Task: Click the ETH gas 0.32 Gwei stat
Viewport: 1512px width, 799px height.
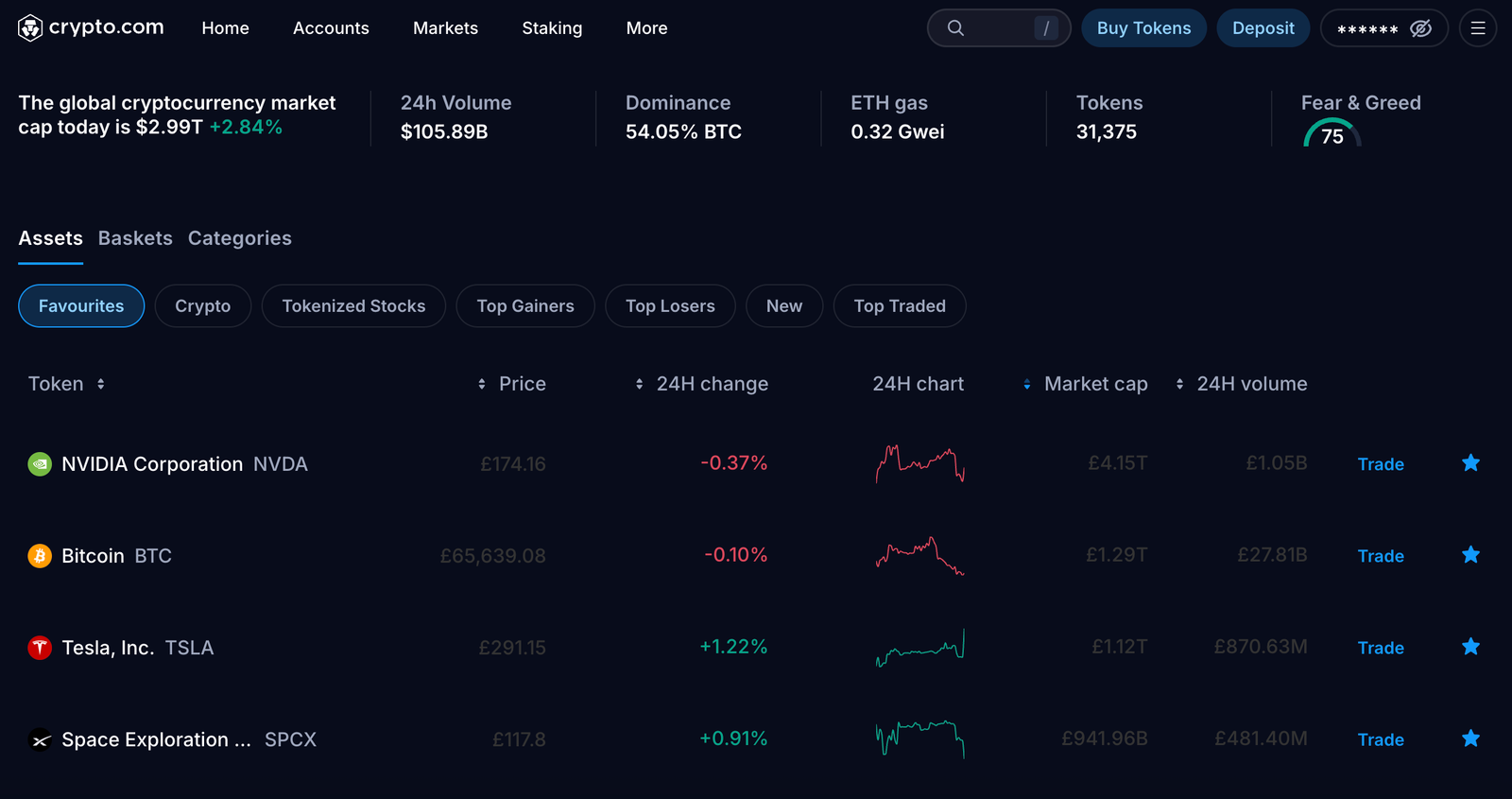Action: point(898,117)
